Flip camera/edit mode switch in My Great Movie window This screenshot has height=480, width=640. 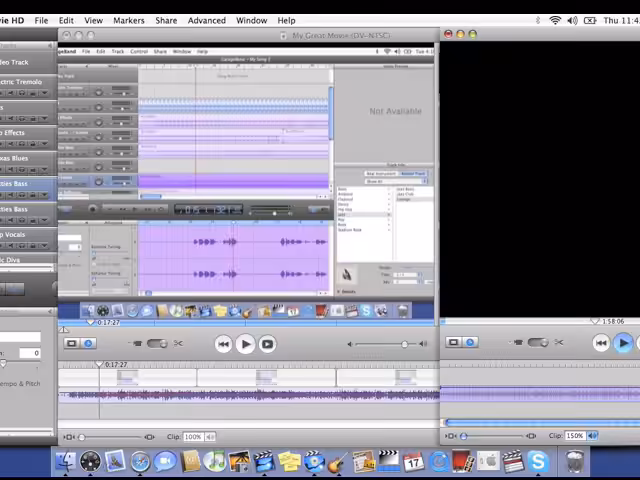click(x=157, y=344)
